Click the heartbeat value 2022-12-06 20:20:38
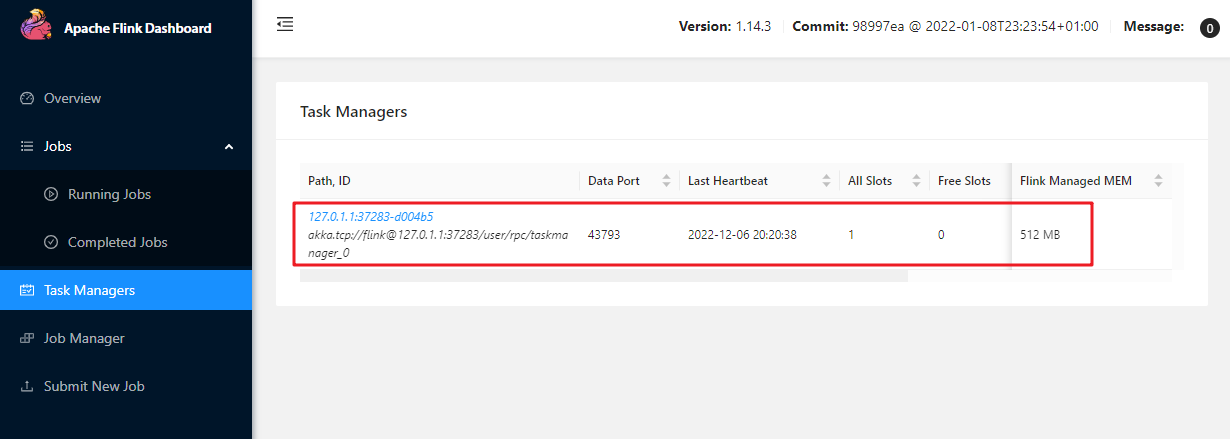The height and width of the screenshot is (439, 1230). (742, 235)
